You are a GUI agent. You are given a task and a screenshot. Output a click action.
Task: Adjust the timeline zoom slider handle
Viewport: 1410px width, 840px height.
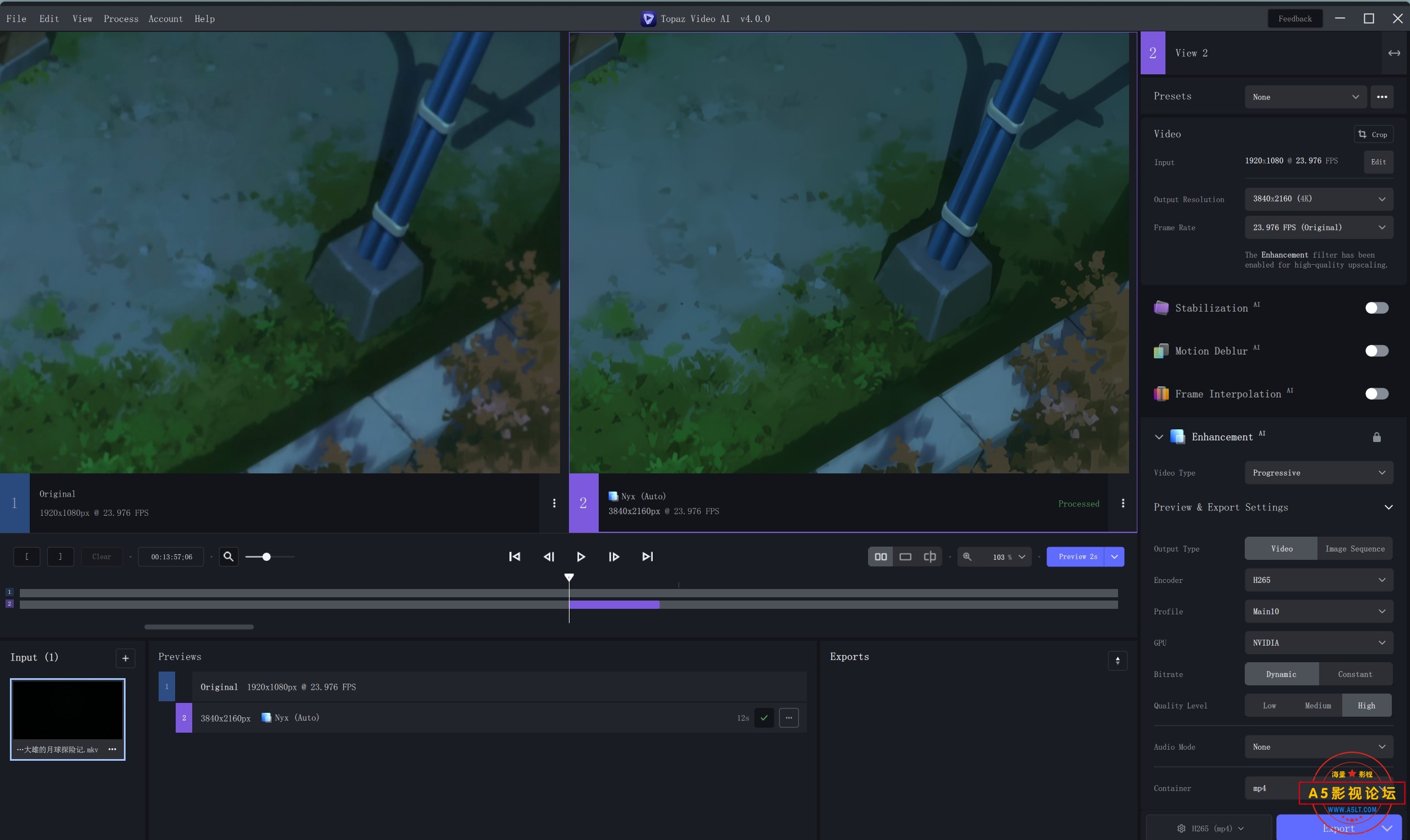266,557
